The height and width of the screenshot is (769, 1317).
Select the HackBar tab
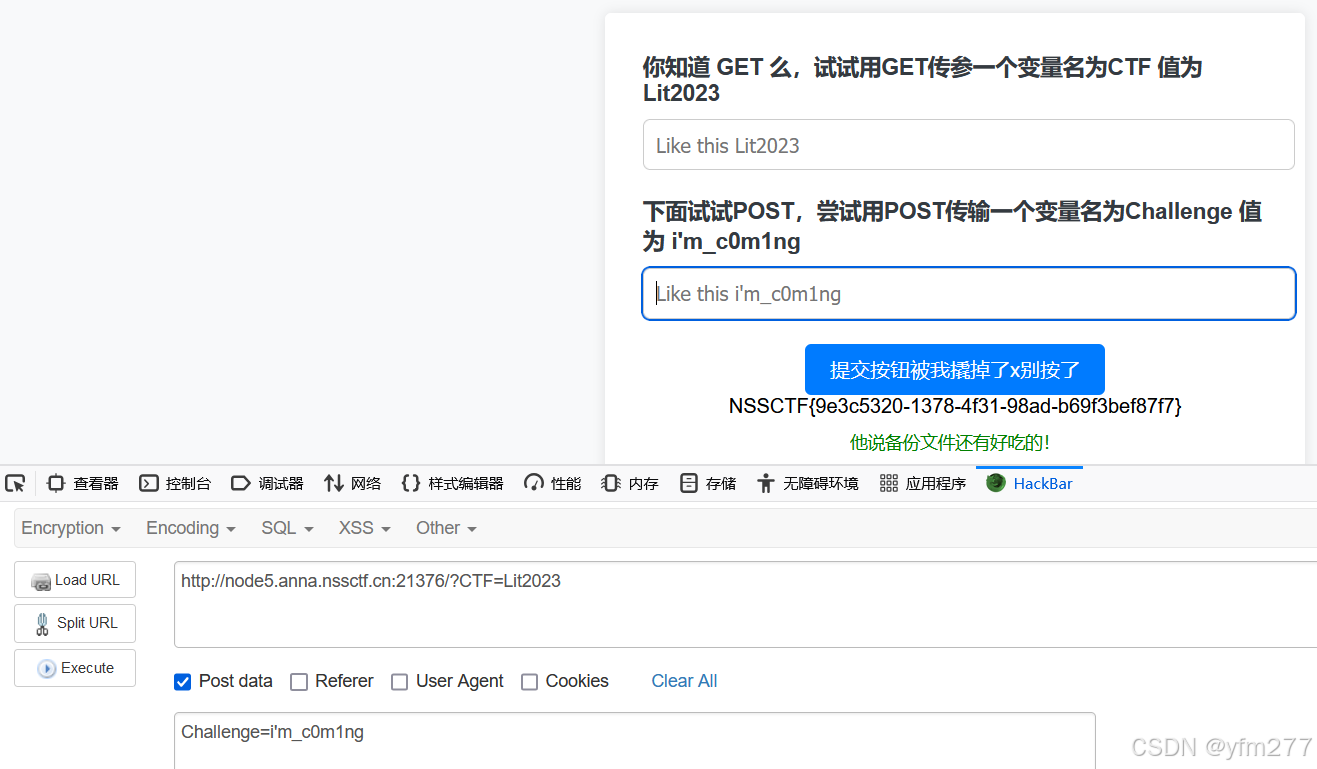(1030, 483)
